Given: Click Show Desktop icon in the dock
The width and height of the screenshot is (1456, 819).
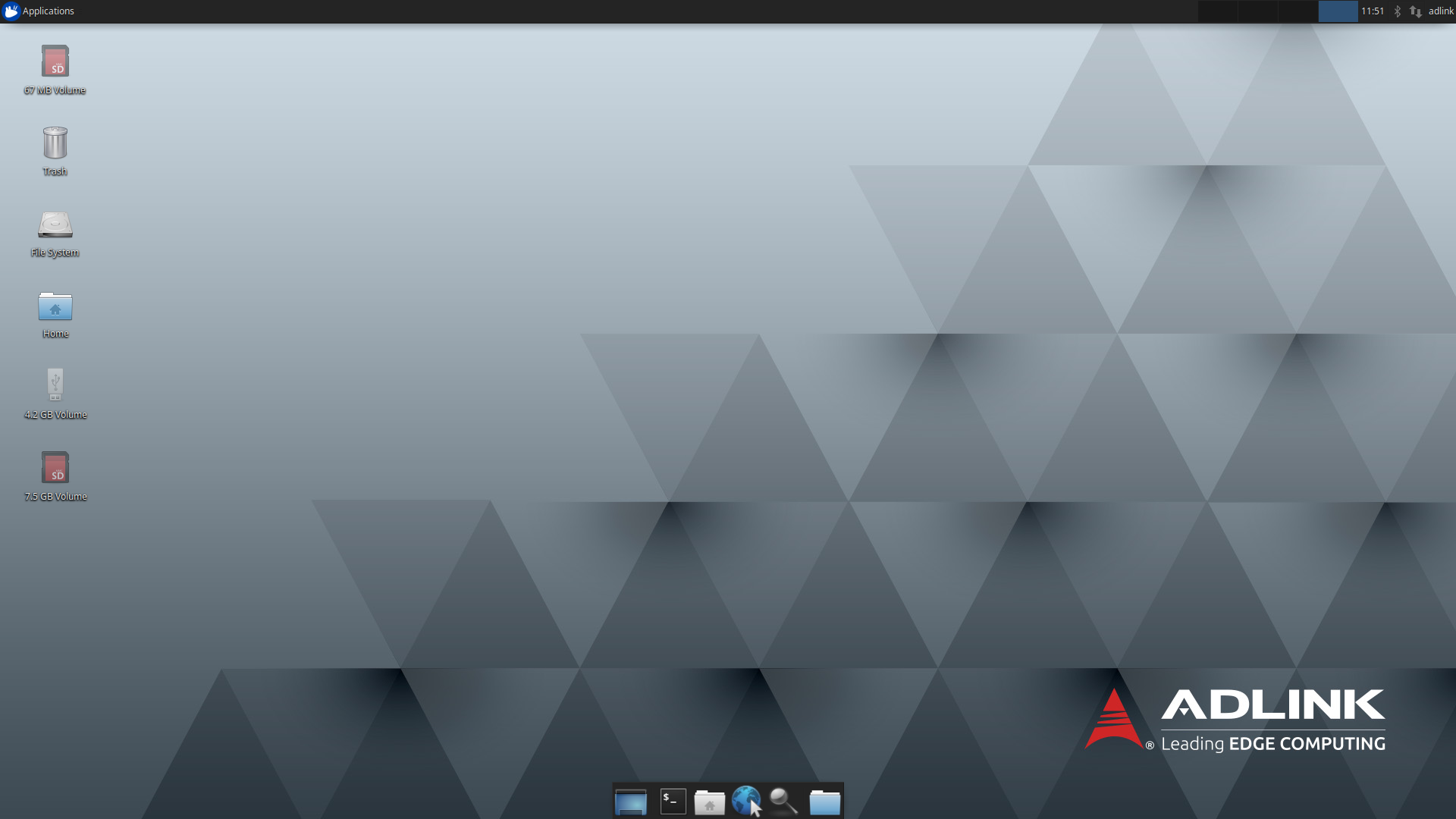Looking at the screenshot, I should pos(631,802).
